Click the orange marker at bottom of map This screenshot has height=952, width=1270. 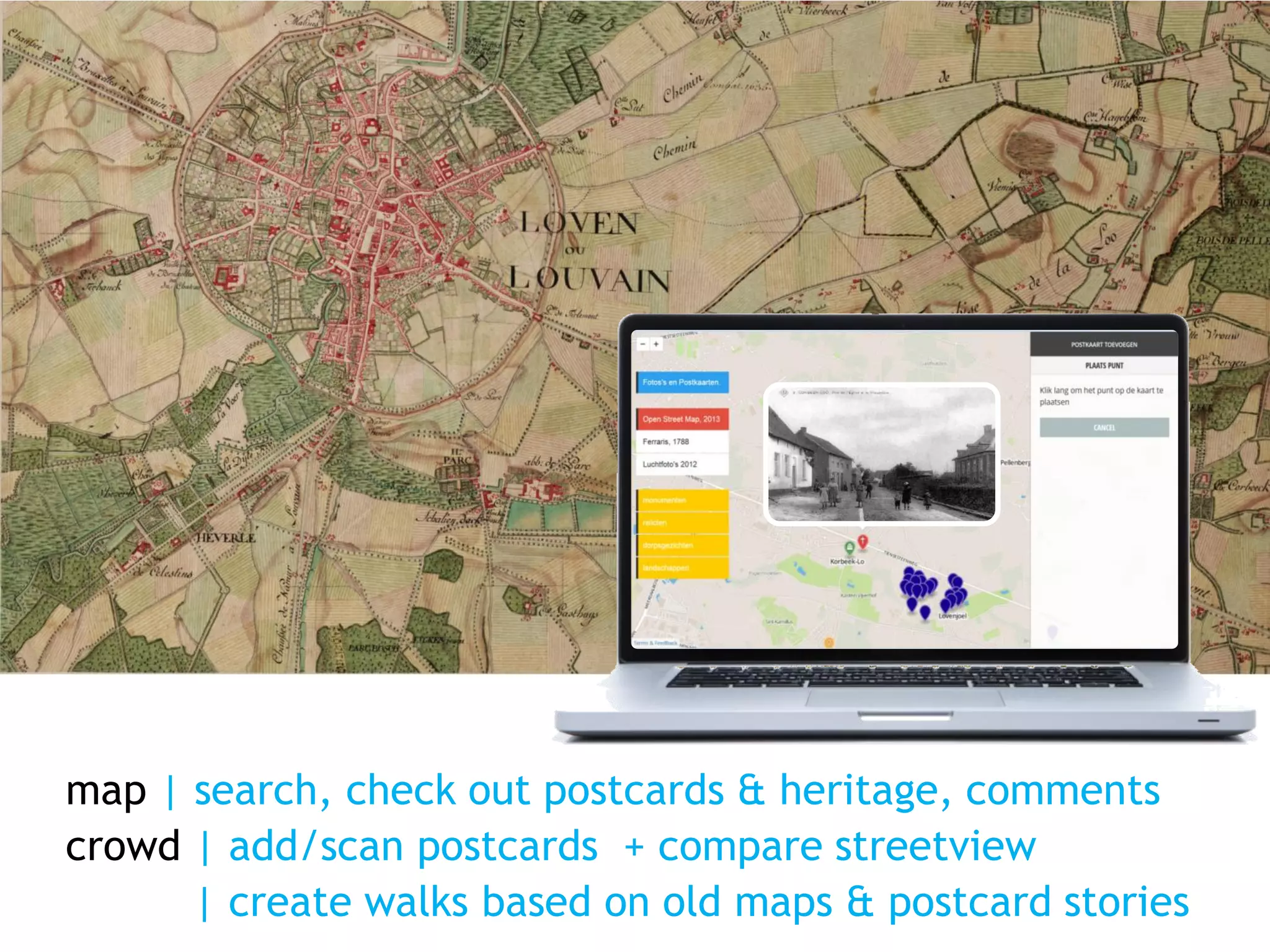[x=829, y=643]
